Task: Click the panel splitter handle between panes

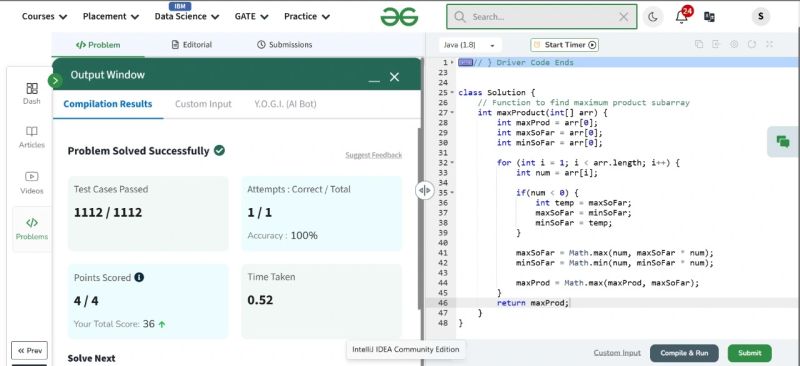Action: [x=424, y=190]
